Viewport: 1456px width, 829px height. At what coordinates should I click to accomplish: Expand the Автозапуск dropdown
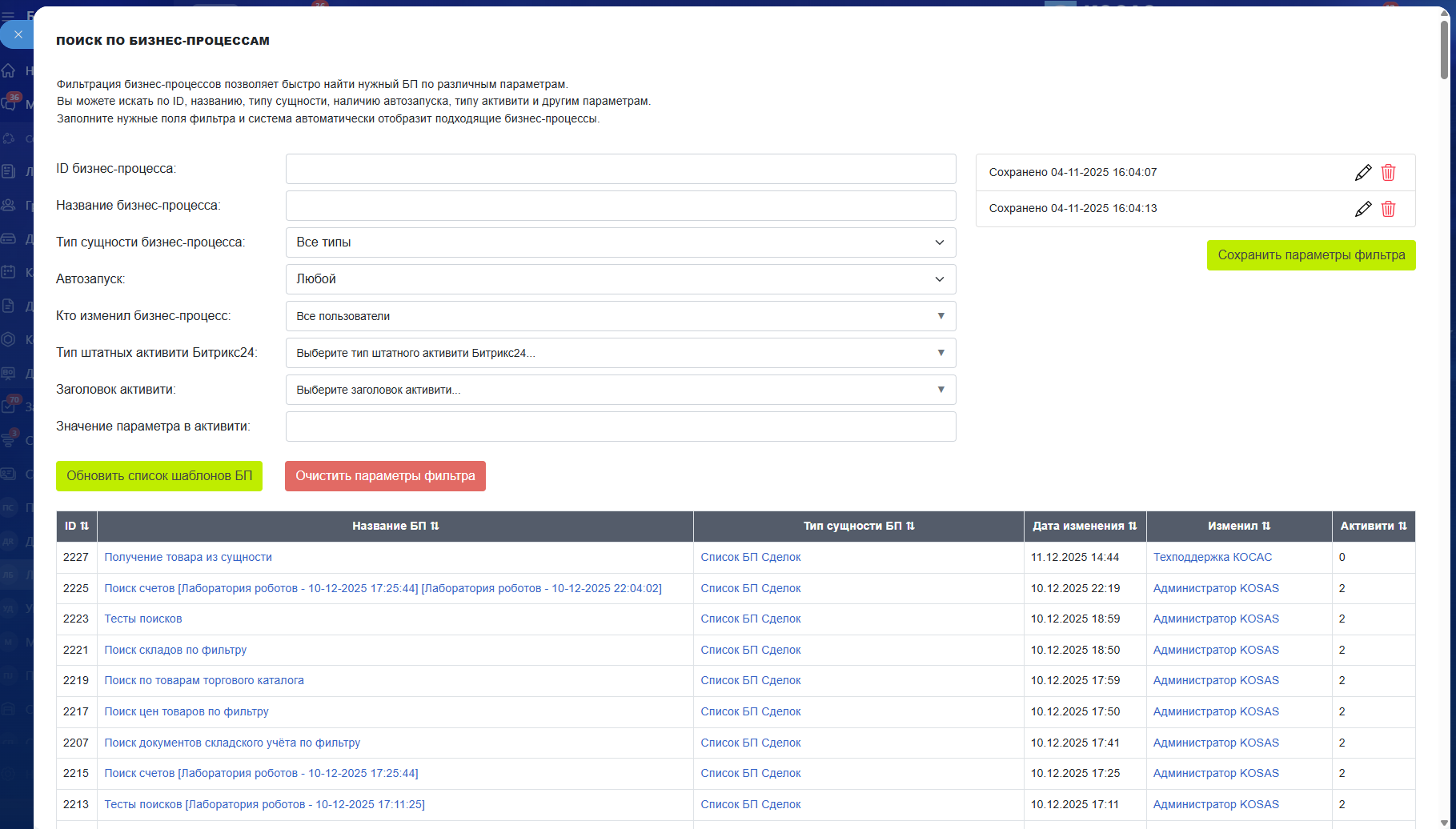tap(620, 279)
